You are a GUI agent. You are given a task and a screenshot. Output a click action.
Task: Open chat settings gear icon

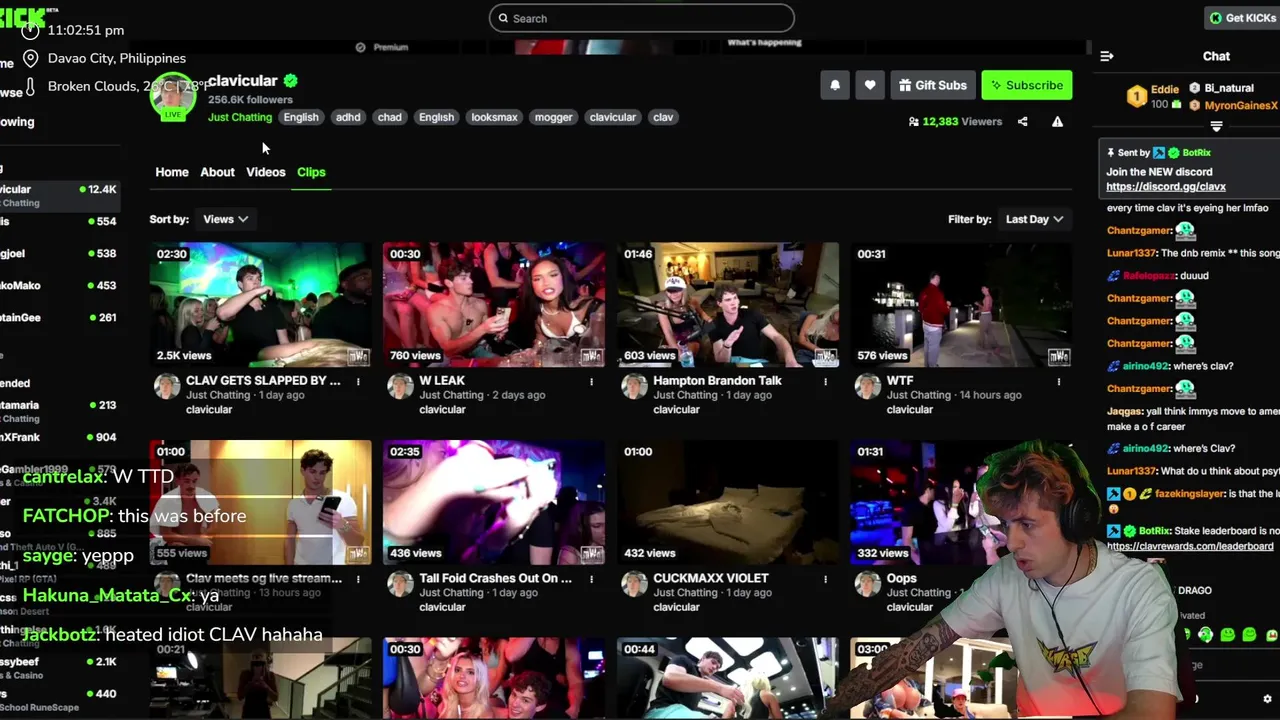click(x=1268, y=699)
